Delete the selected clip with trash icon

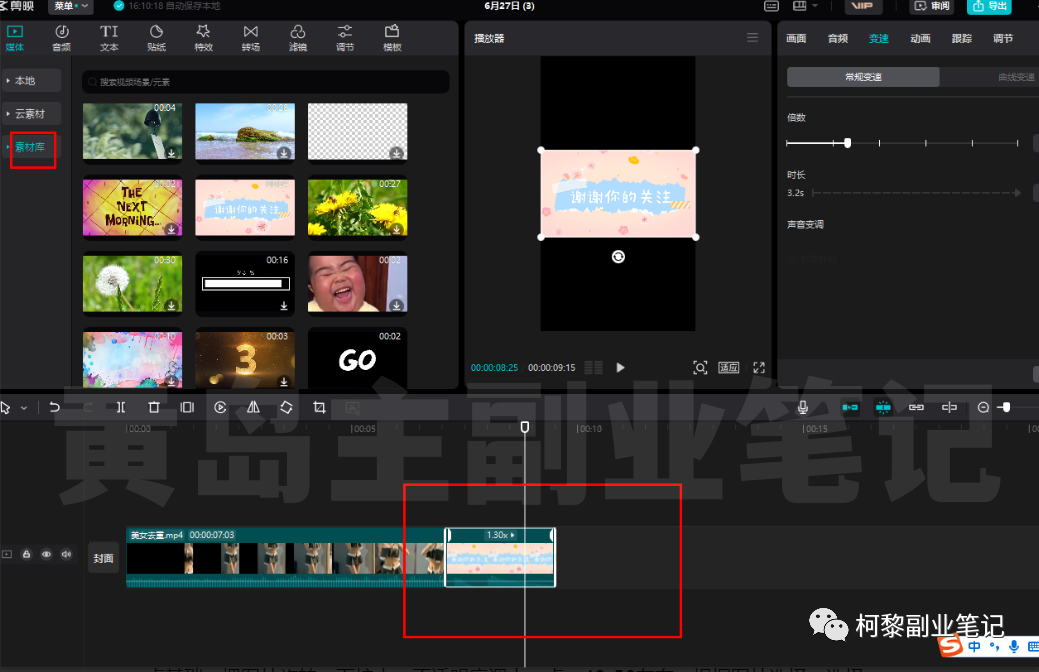click(154, 407)
